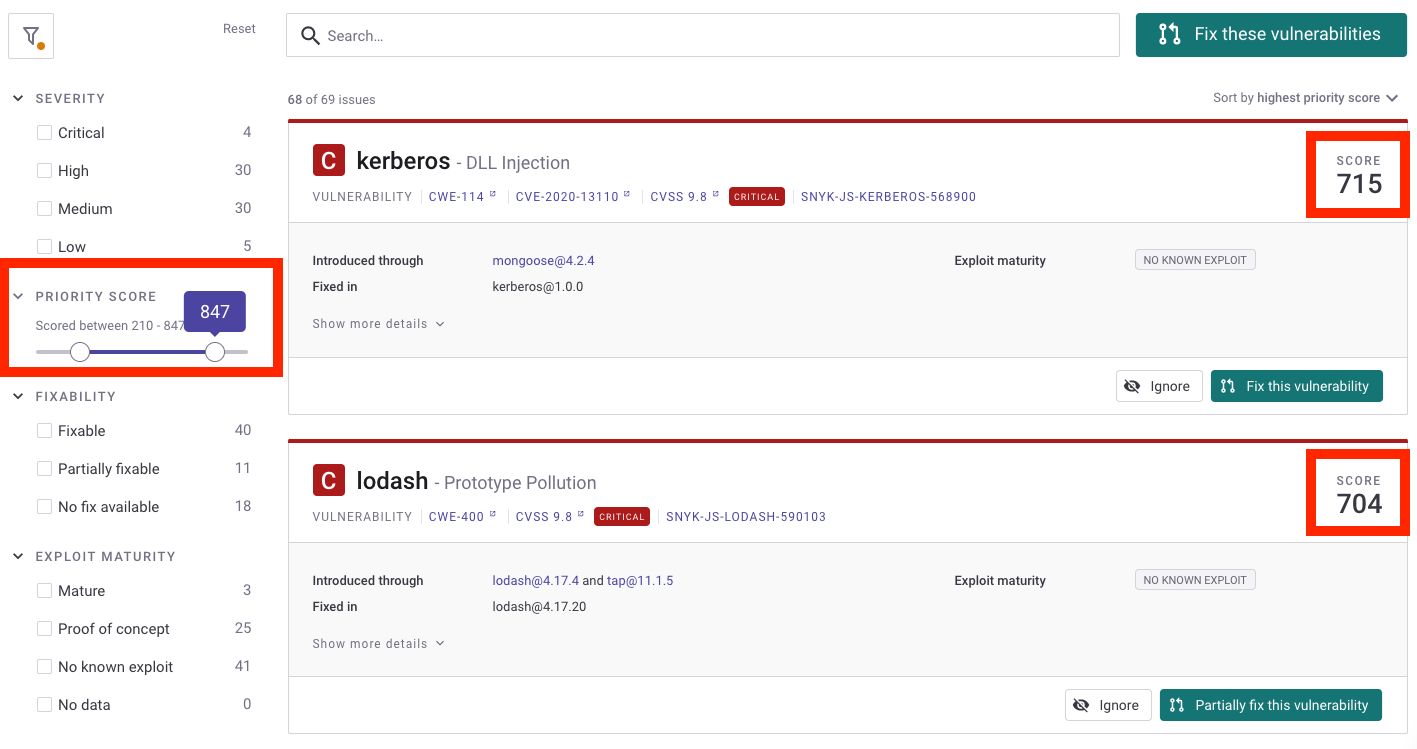Click the lodash critical severity C badge
The height and width of the screenshot is (749, 1417).
point(329,480)
